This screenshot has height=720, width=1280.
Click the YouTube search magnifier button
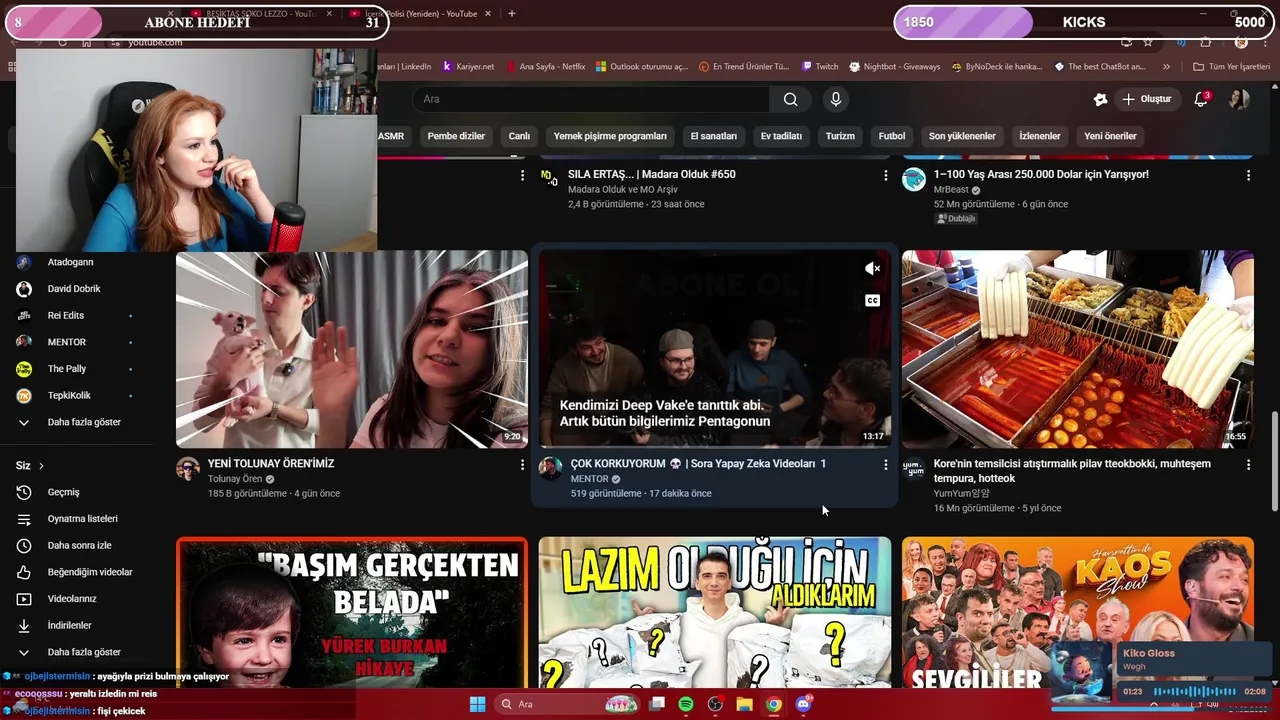[x=791, y=99]
